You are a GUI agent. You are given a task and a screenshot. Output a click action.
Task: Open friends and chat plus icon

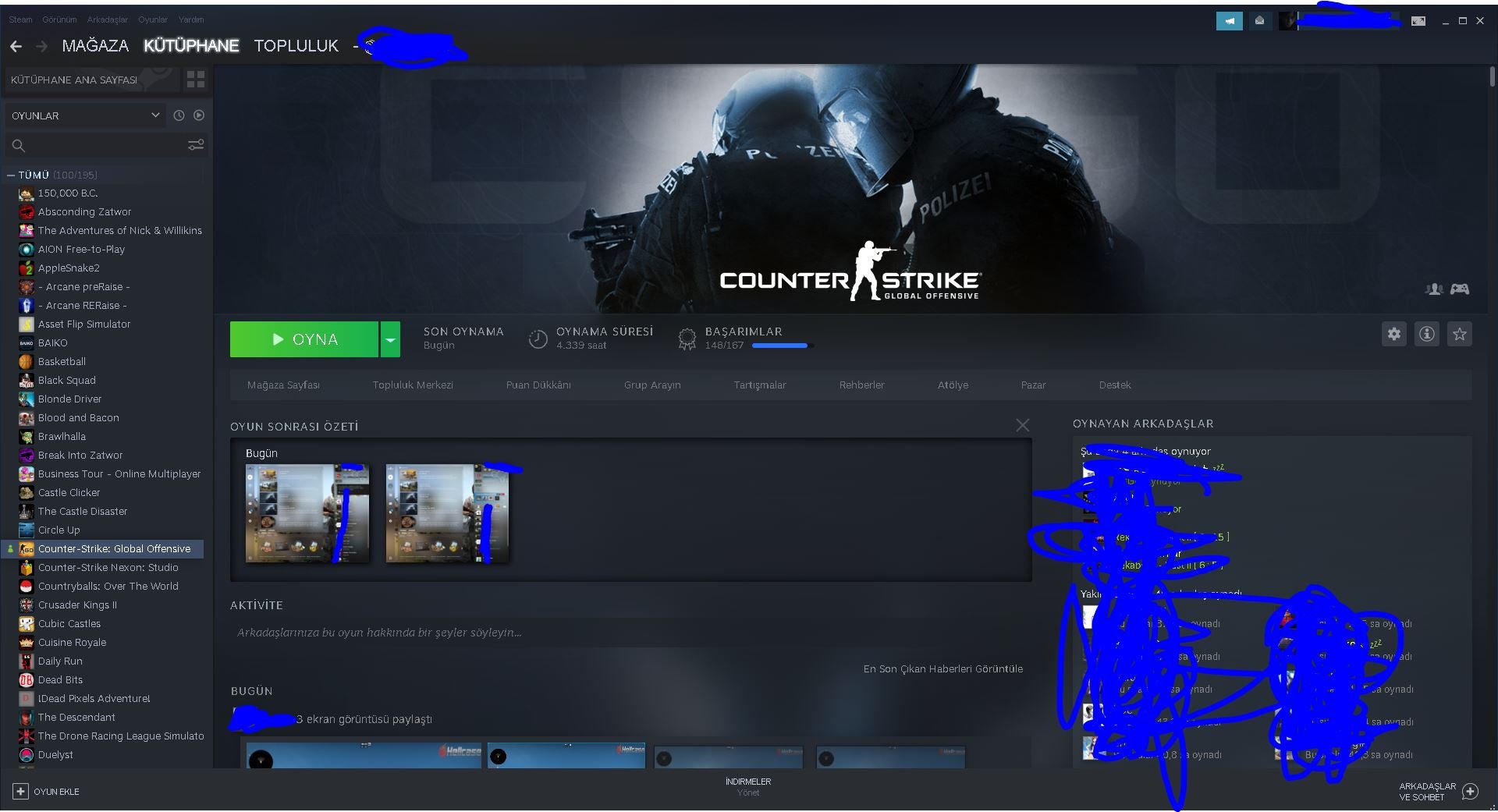pos(1471,792)
